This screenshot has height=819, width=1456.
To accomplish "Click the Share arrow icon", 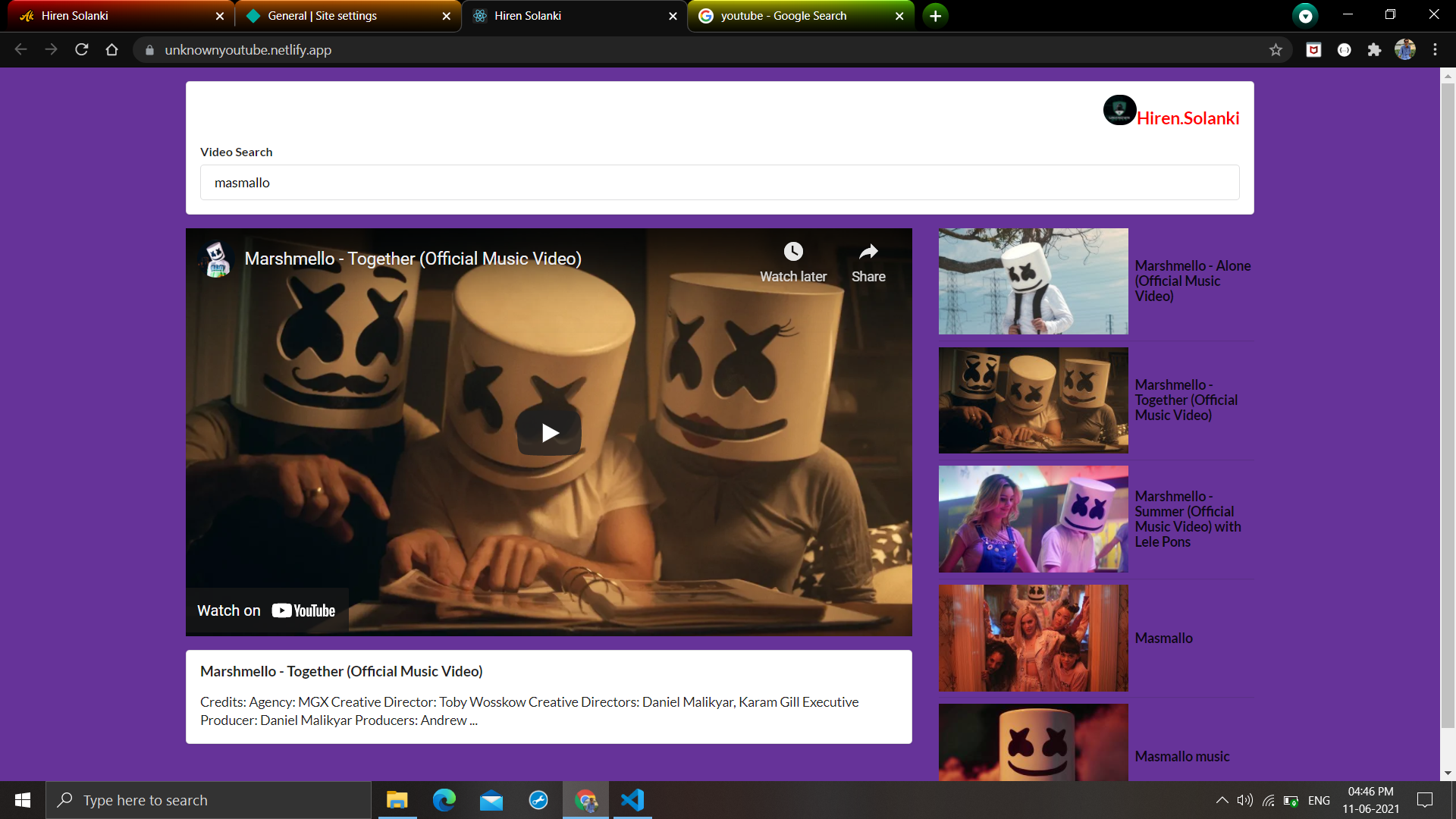I will [x=868, y=252].
